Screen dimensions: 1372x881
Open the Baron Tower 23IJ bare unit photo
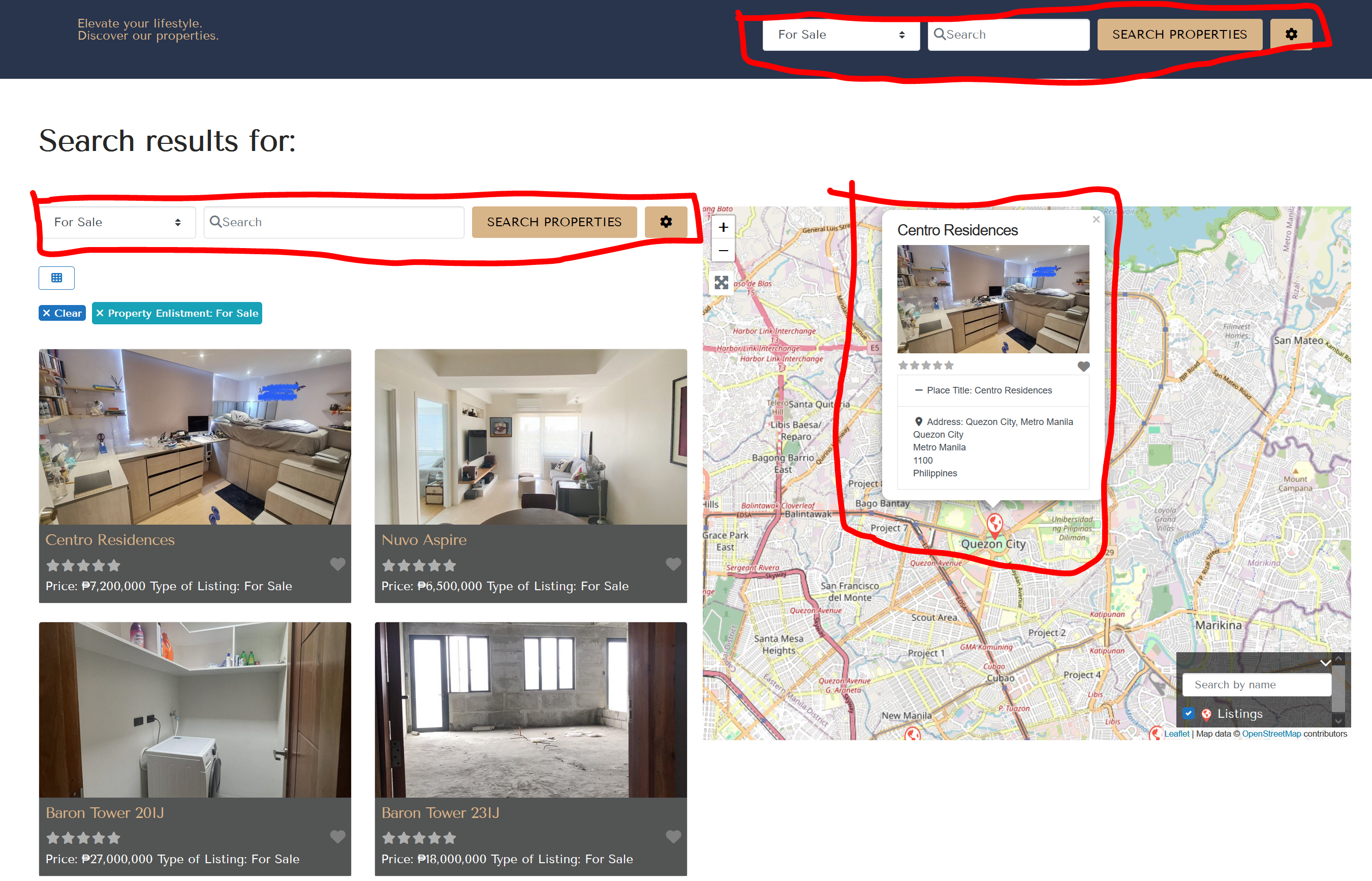[531, 710]
